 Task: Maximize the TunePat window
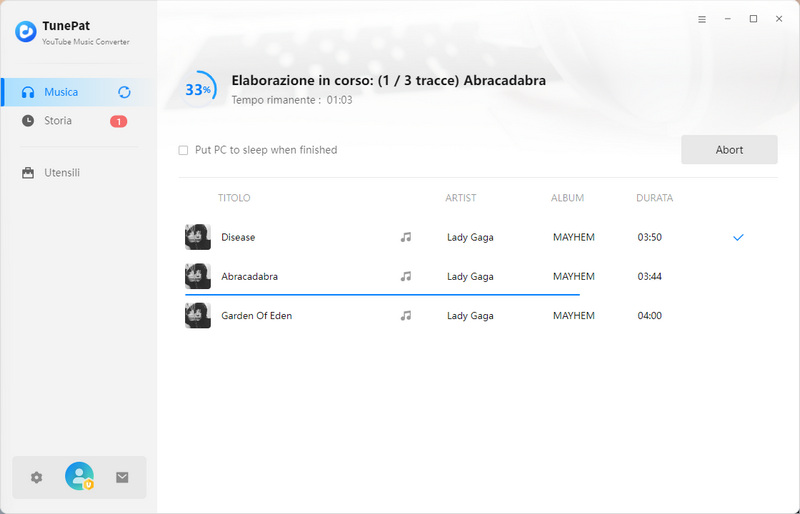tap(753, 19)
